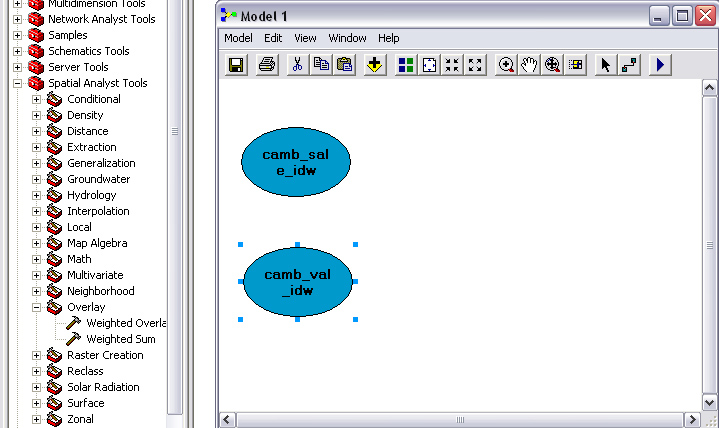The height and width of the screenshot is (428, 719).
Task: Select the Continuous Zoom tool
Action: coord(552,65)
